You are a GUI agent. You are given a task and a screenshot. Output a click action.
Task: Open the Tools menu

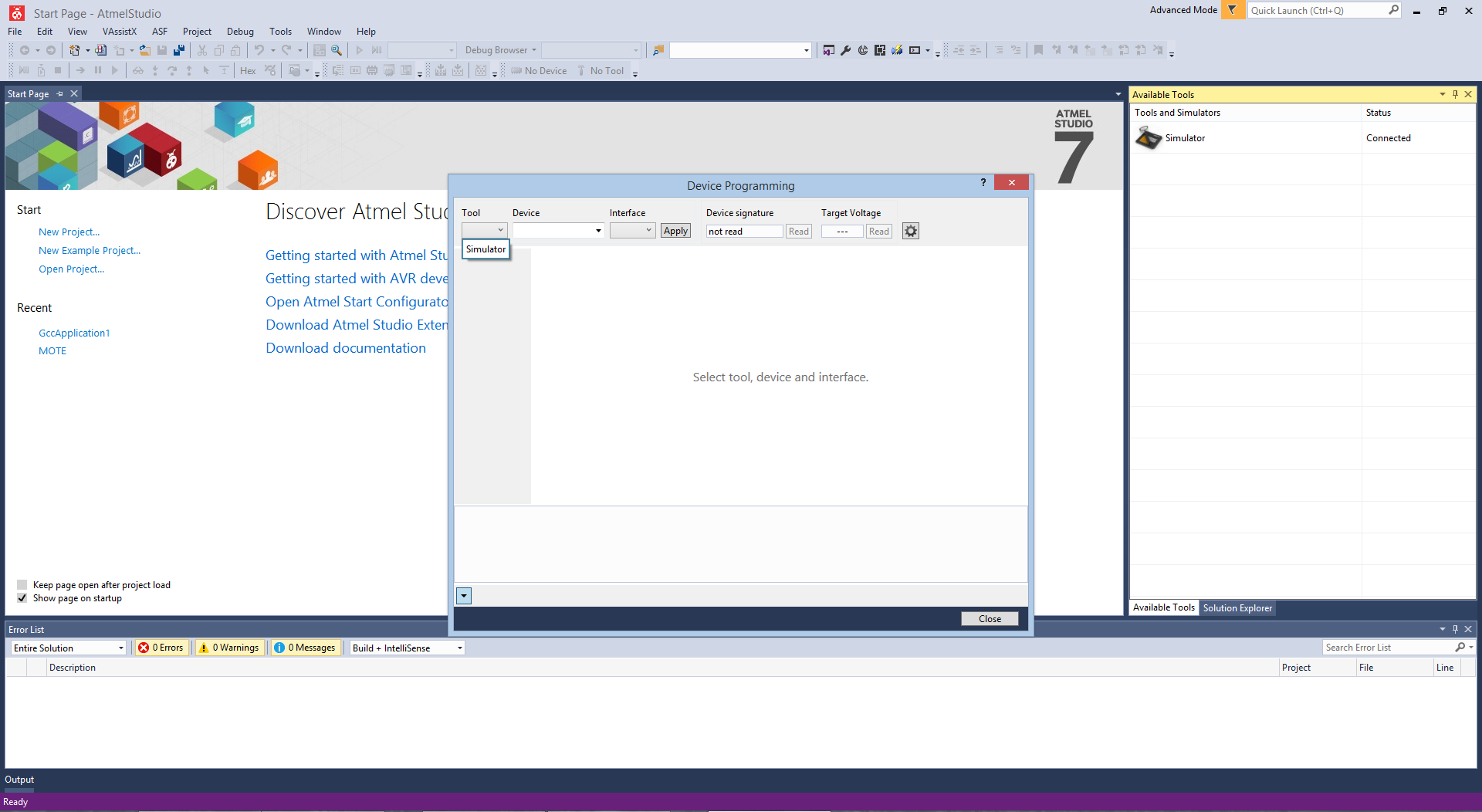click(280, 32)
